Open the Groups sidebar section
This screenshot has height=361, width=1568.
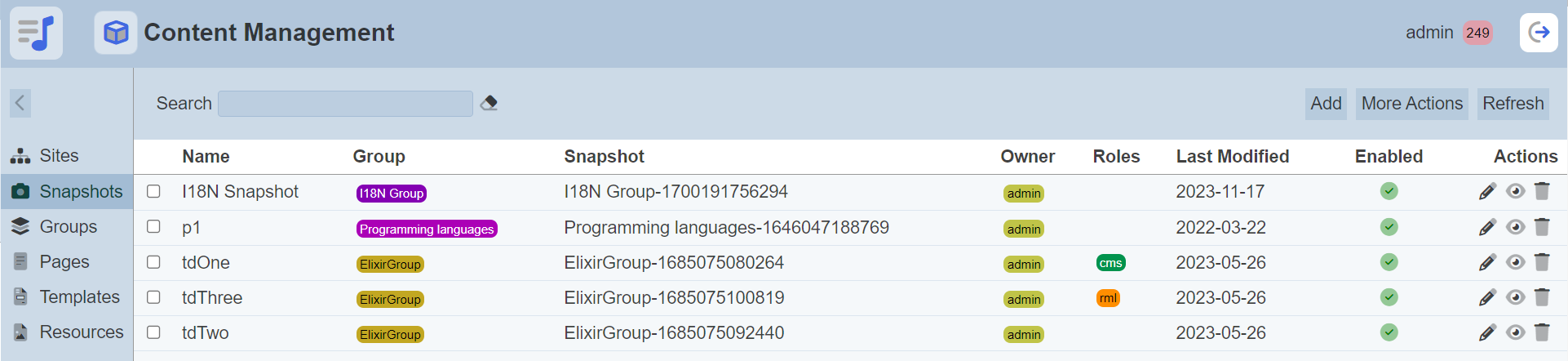(68, 226)
